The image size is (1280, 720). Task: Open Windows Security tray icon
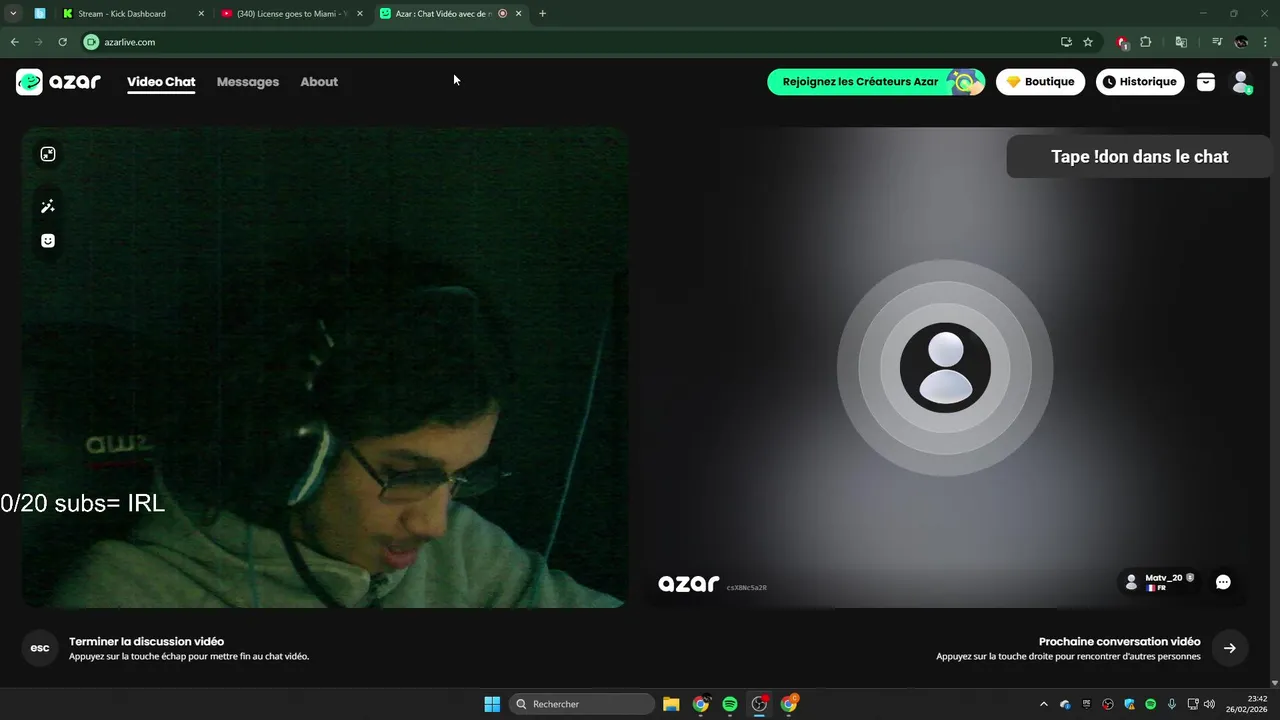pyautogui.click(x=1129, y=704)
